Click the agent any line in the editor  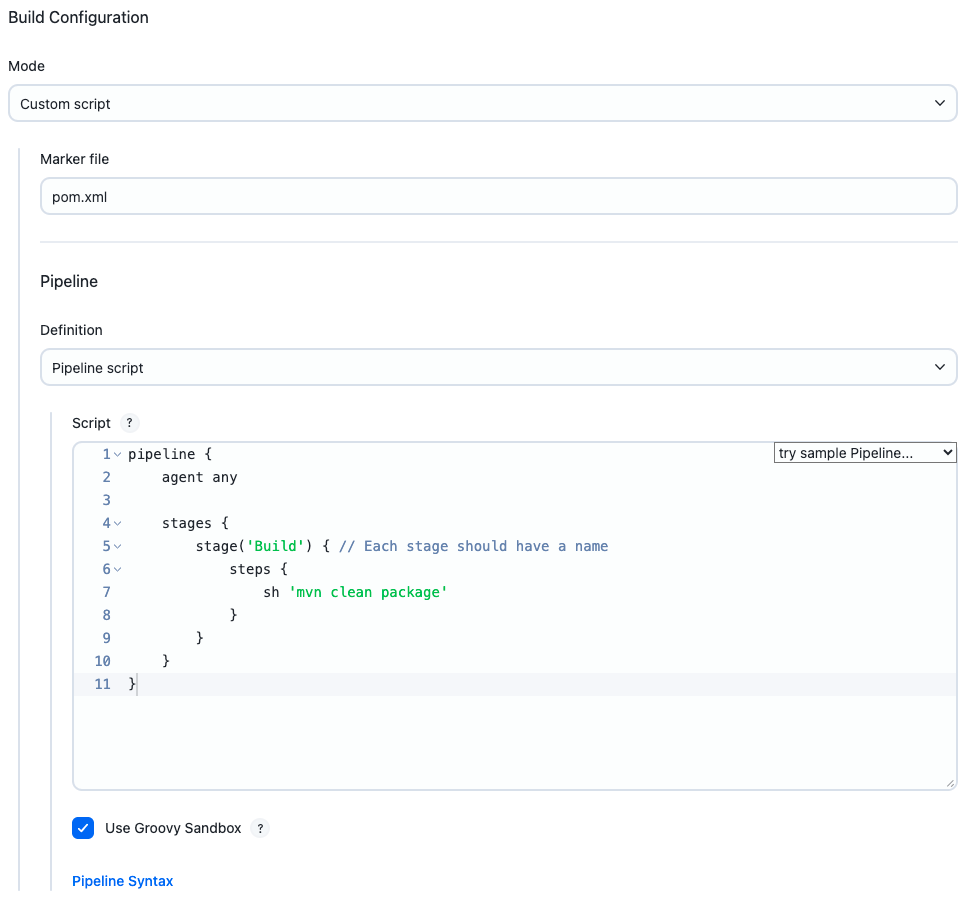tap(200, 477)
